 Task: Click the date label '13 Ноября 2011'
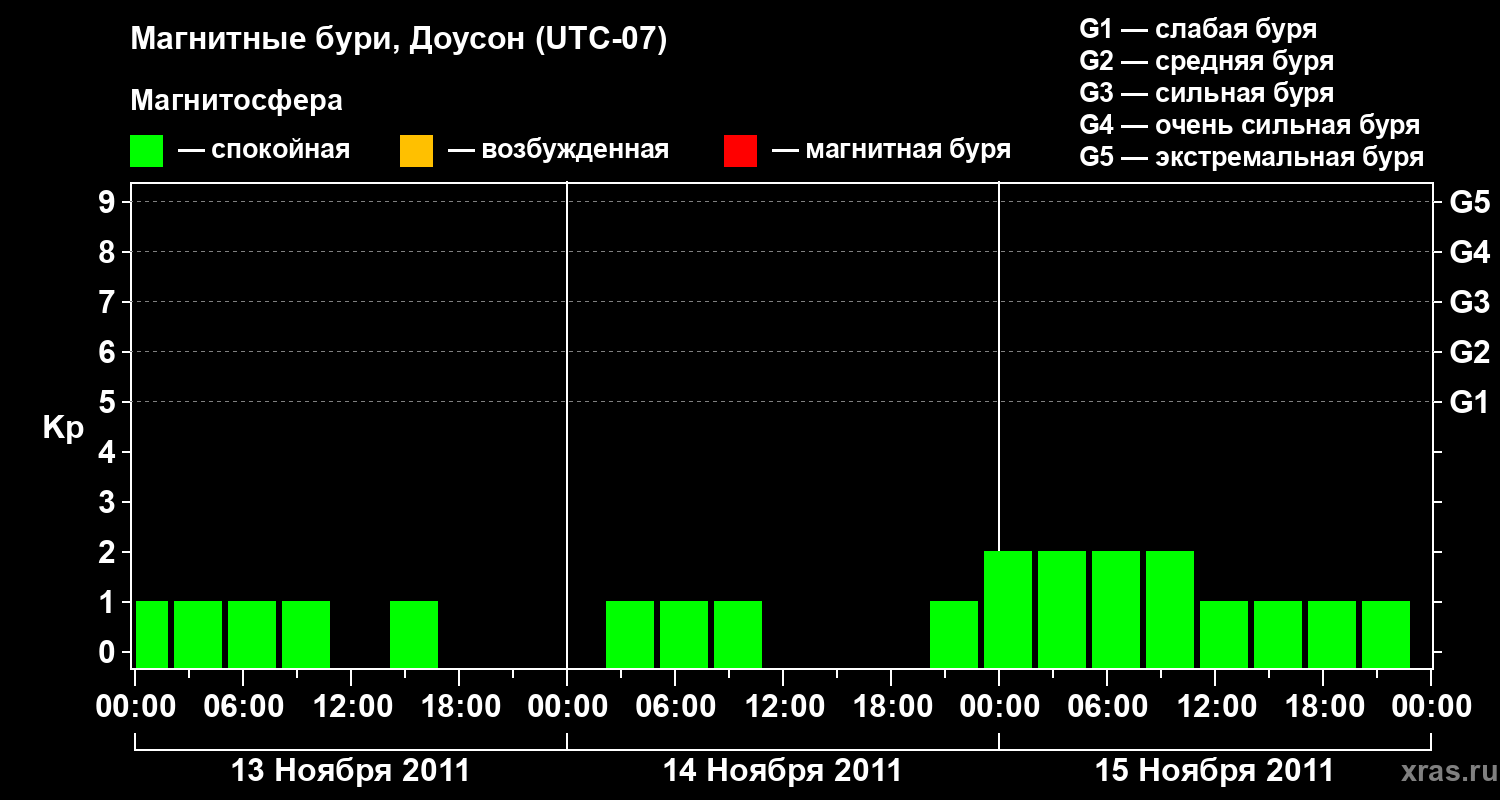tap(350, 771)
